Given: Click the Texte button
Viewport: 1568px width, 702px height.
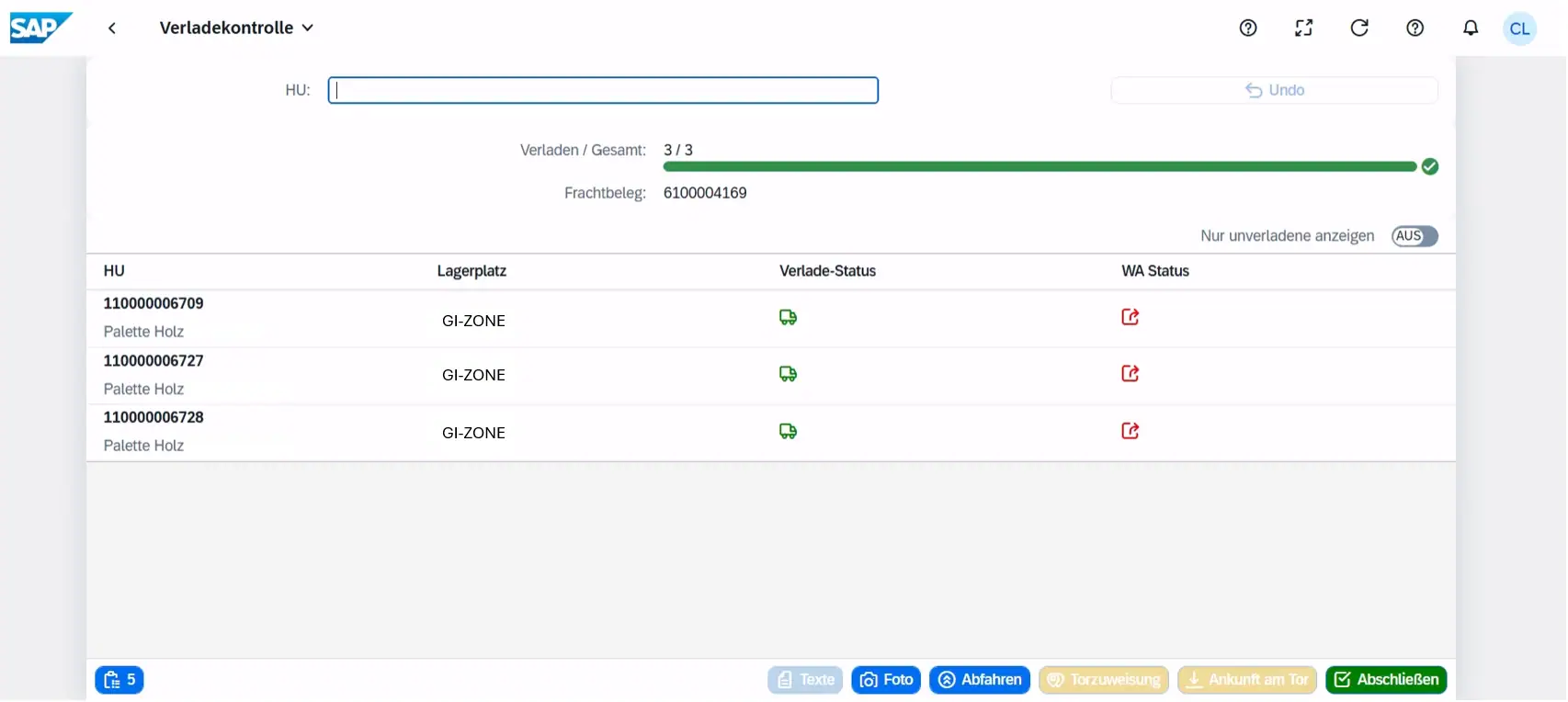Looking at the screenshot, I should [805, 680].
